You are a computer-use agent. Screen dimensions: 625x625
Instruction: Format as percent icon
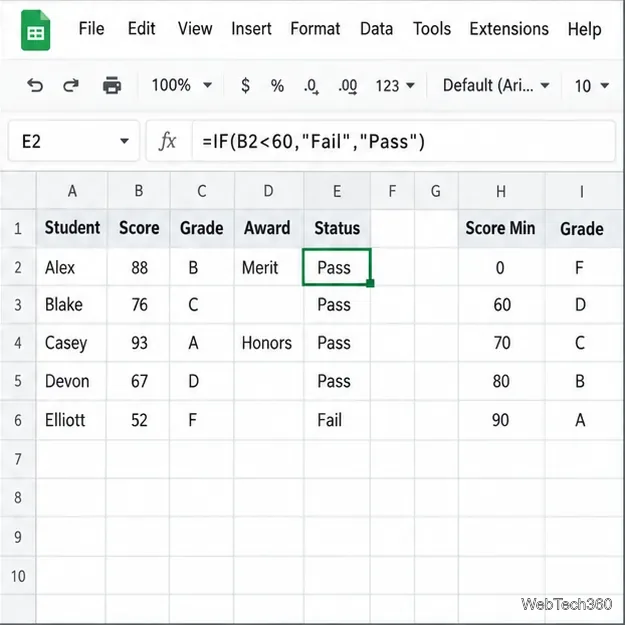277,85
